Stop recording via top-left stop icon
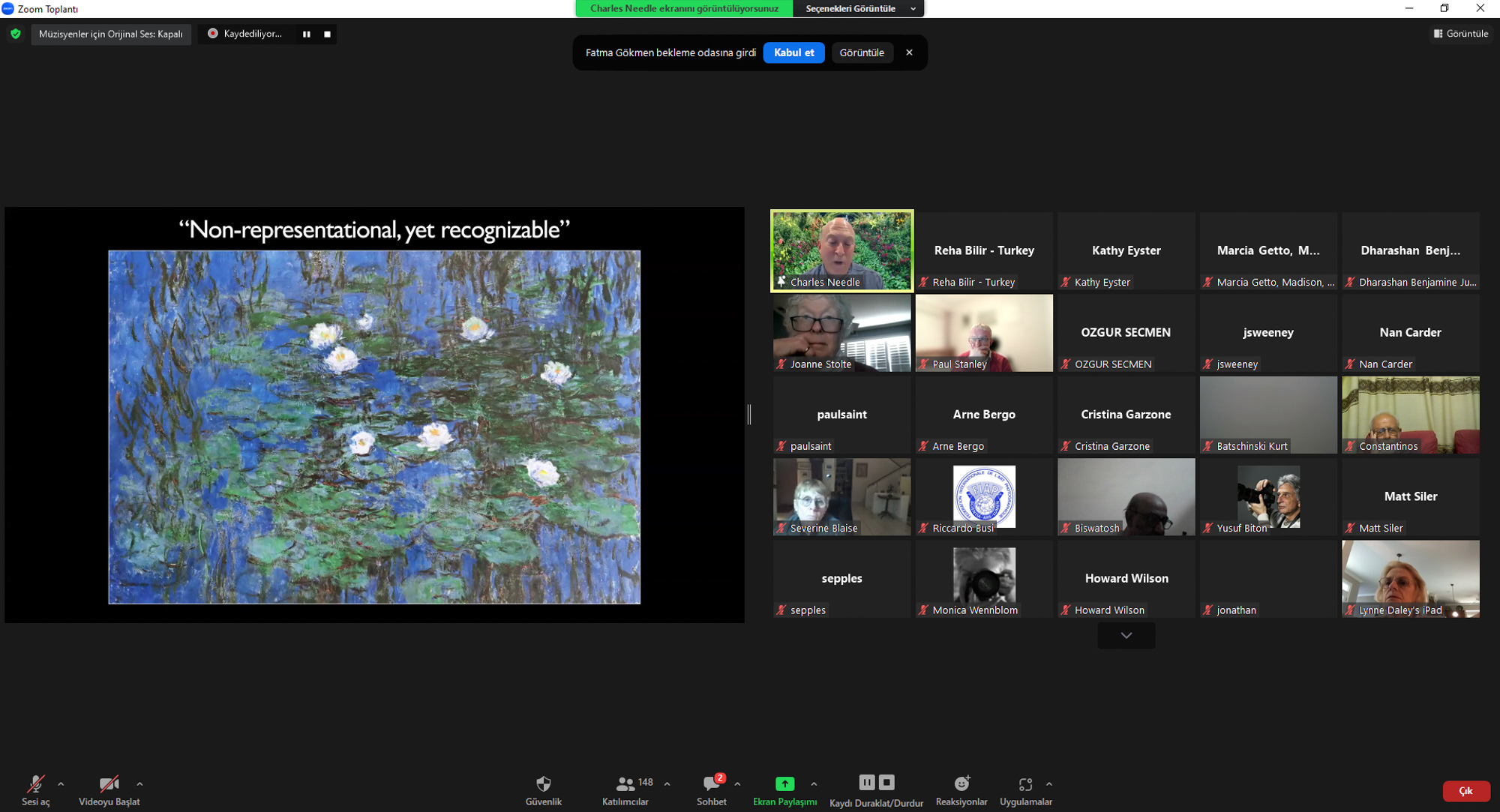Screen dimensions: 1500x812 coord(327,34)
